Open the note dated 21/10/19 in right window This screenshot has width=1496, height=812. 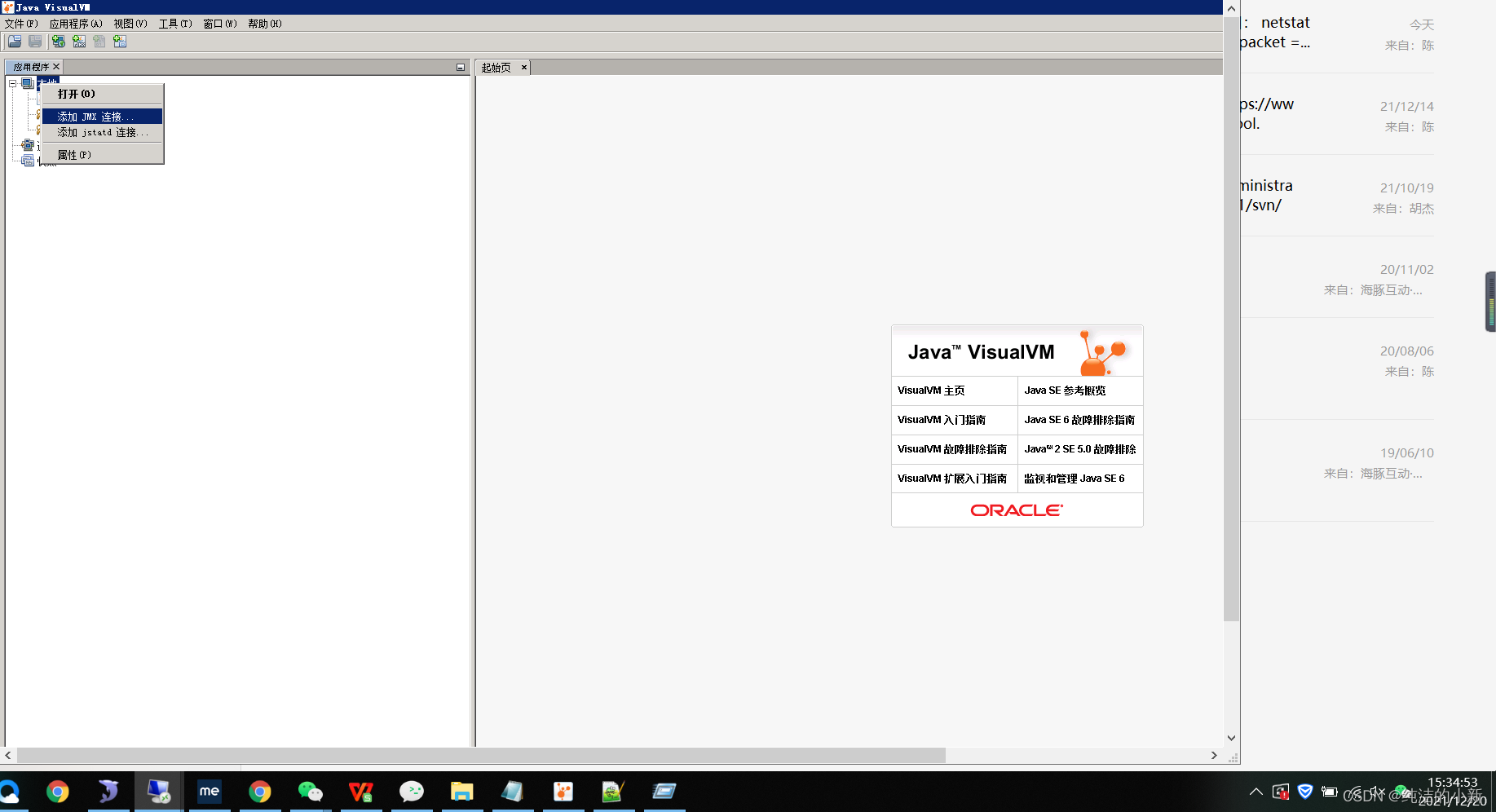[1337, 196]
